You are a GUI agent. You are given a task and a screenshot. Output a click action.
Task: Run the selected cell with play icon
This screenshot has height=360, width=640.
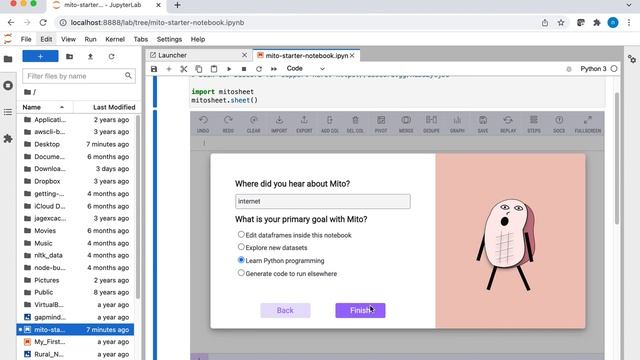tap(229, 69)
